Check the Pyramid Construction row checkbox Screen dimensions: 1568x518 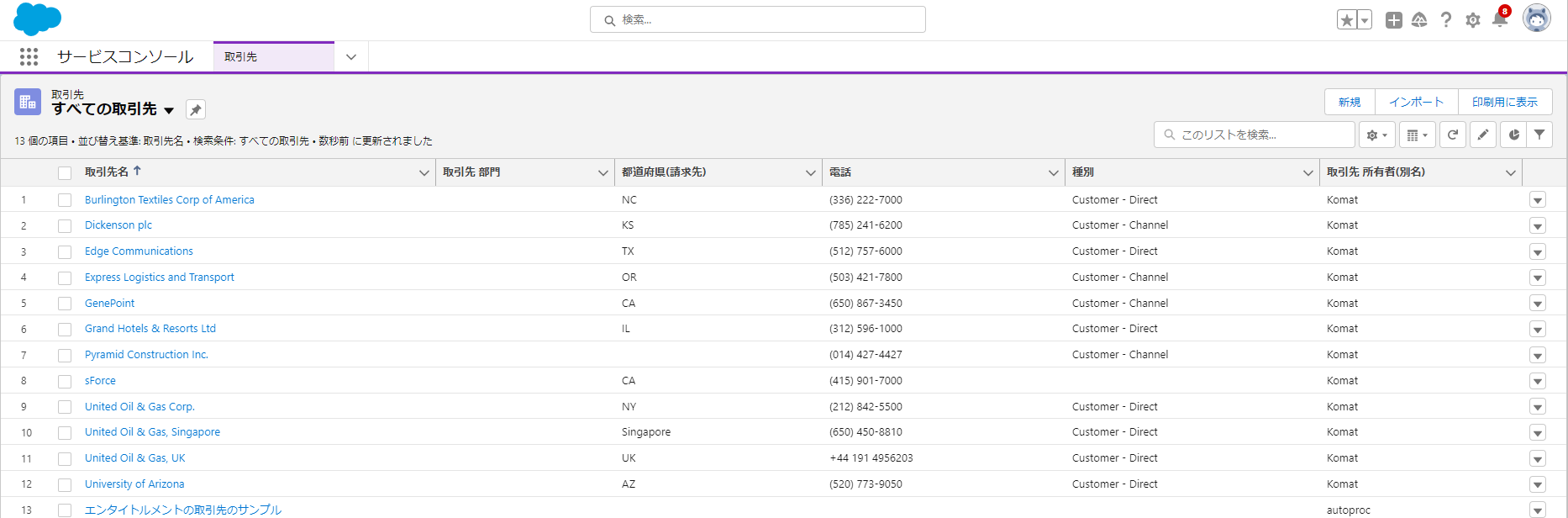click(65, 356)
